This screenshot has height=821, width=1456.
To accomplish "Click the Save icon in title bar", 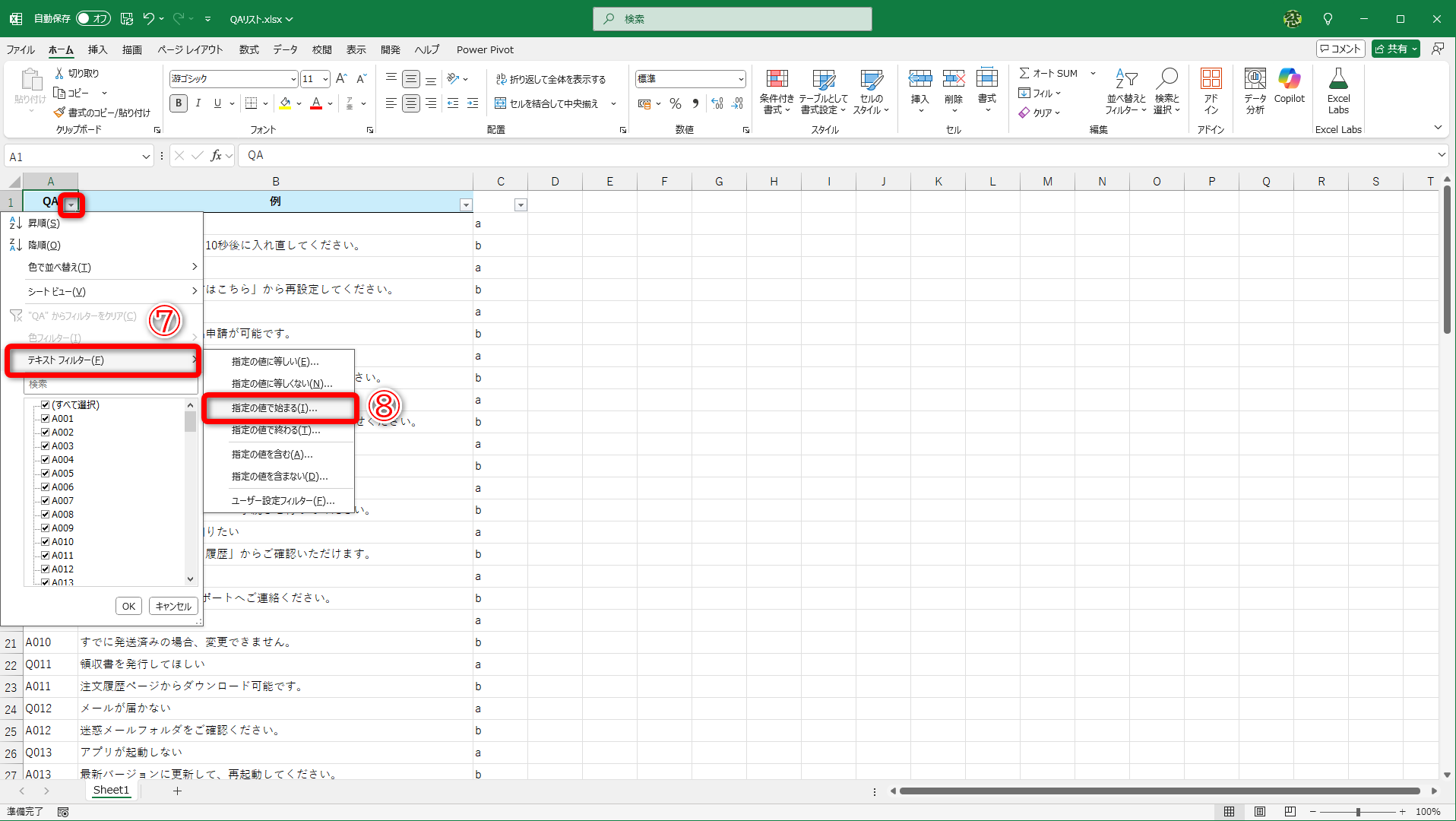I will click(127, 19).
